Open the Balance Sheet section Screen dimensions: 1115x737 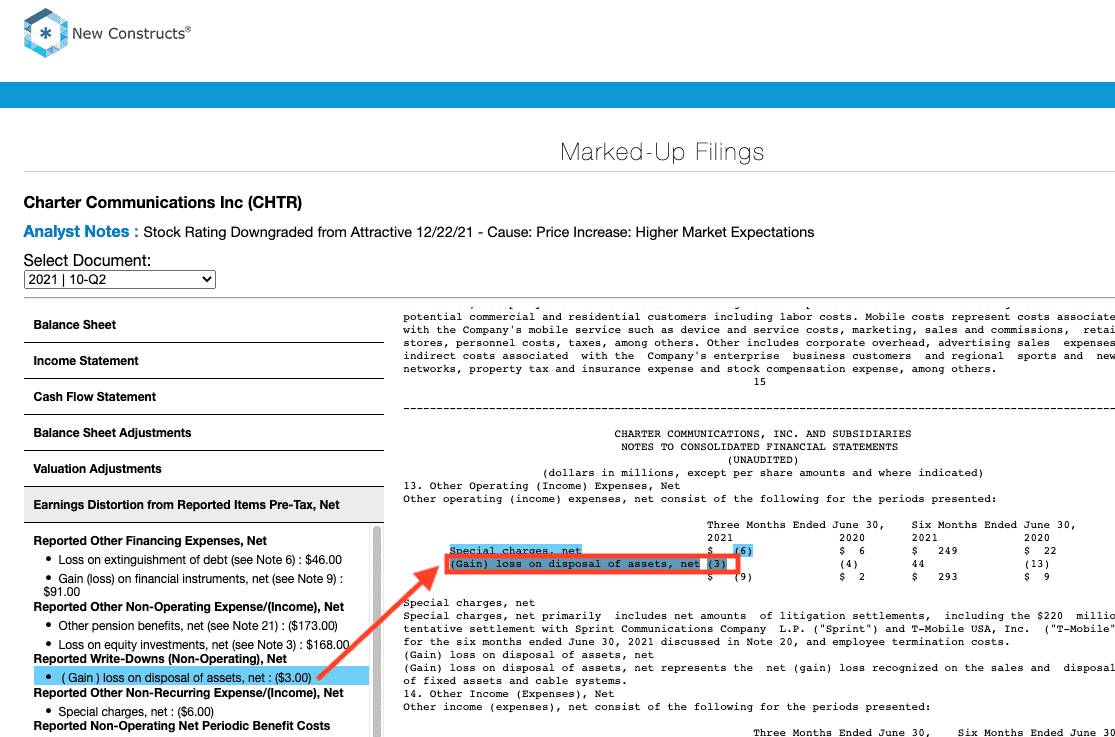pos(204,324)
